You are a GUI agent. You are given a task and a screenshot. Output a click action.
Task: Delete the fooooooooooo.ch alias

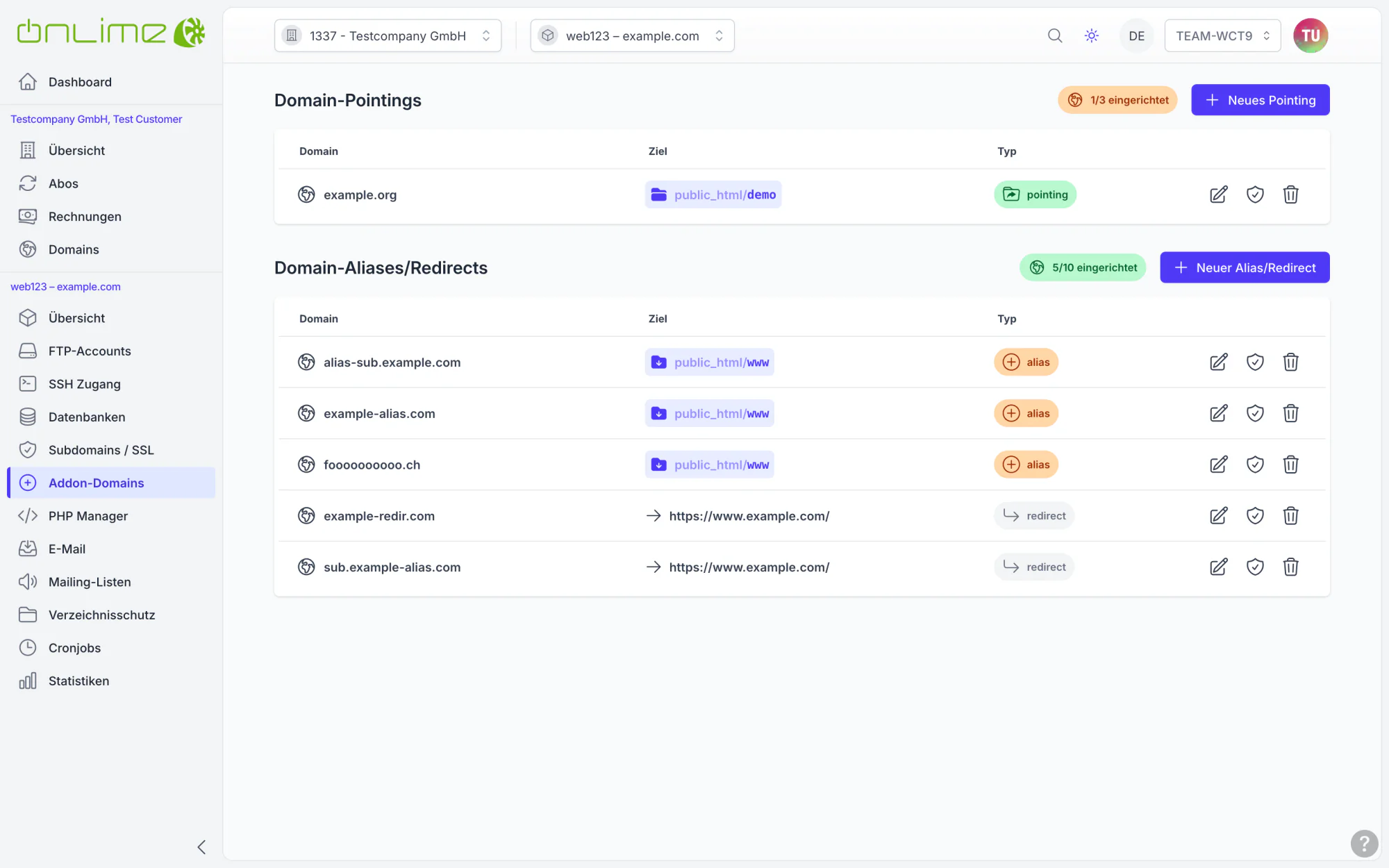point(1291,465)
